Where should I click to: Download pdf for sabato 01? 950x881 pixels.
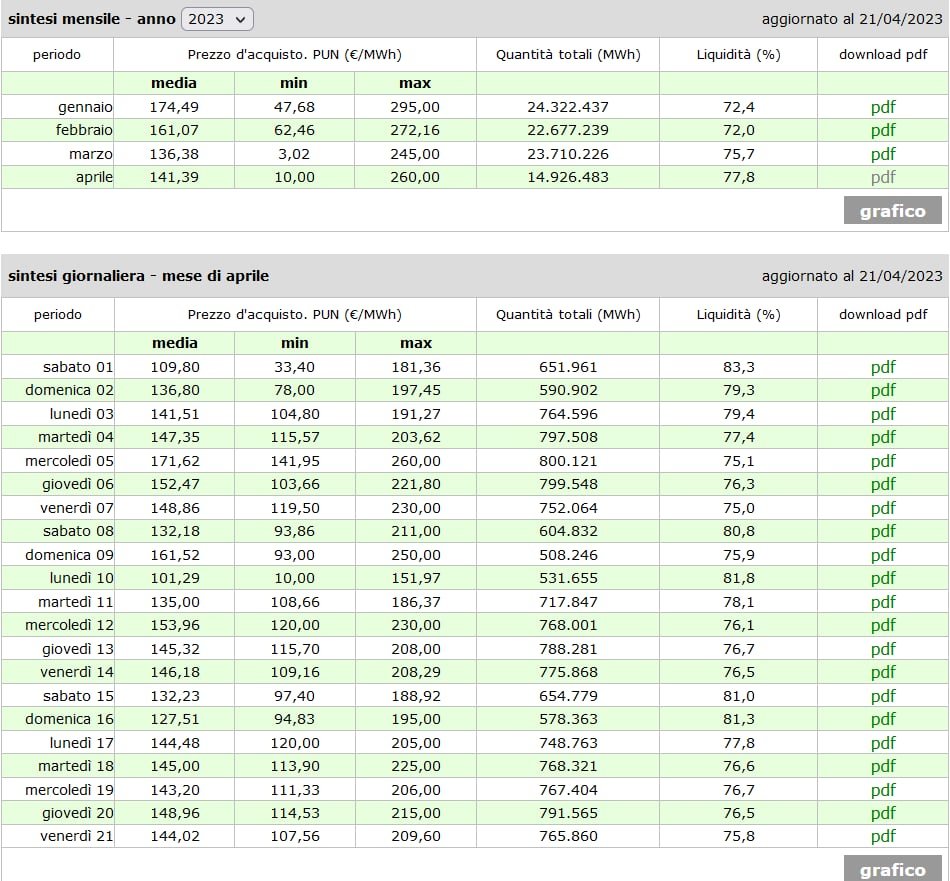[883, 367]
